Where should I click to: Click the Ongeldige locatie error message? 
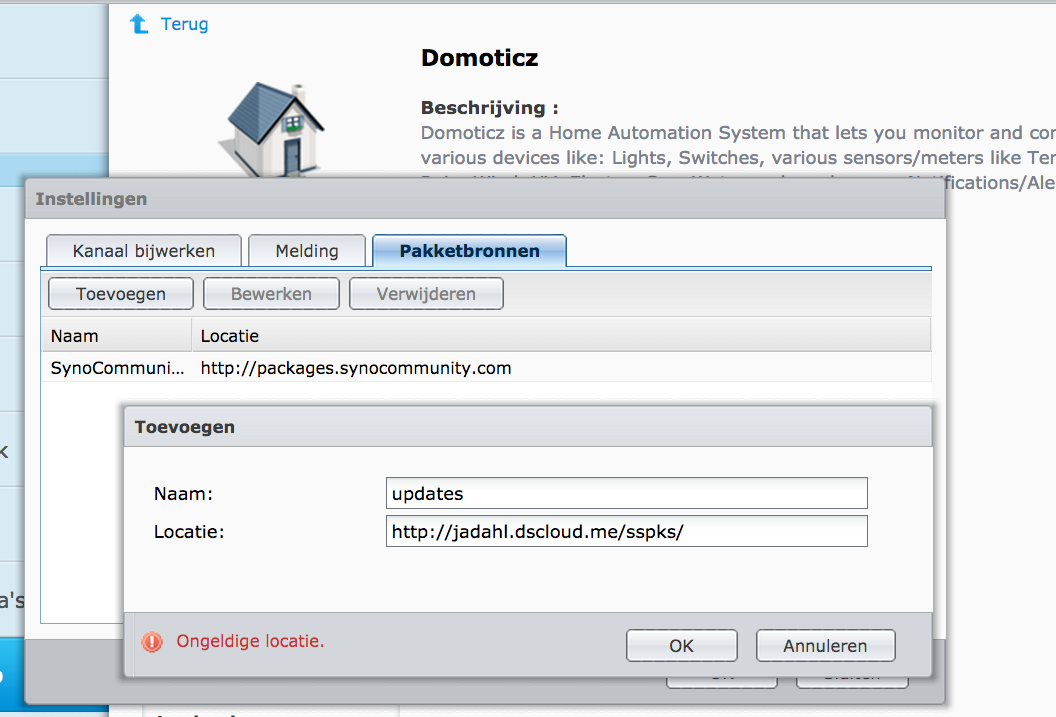251,641
